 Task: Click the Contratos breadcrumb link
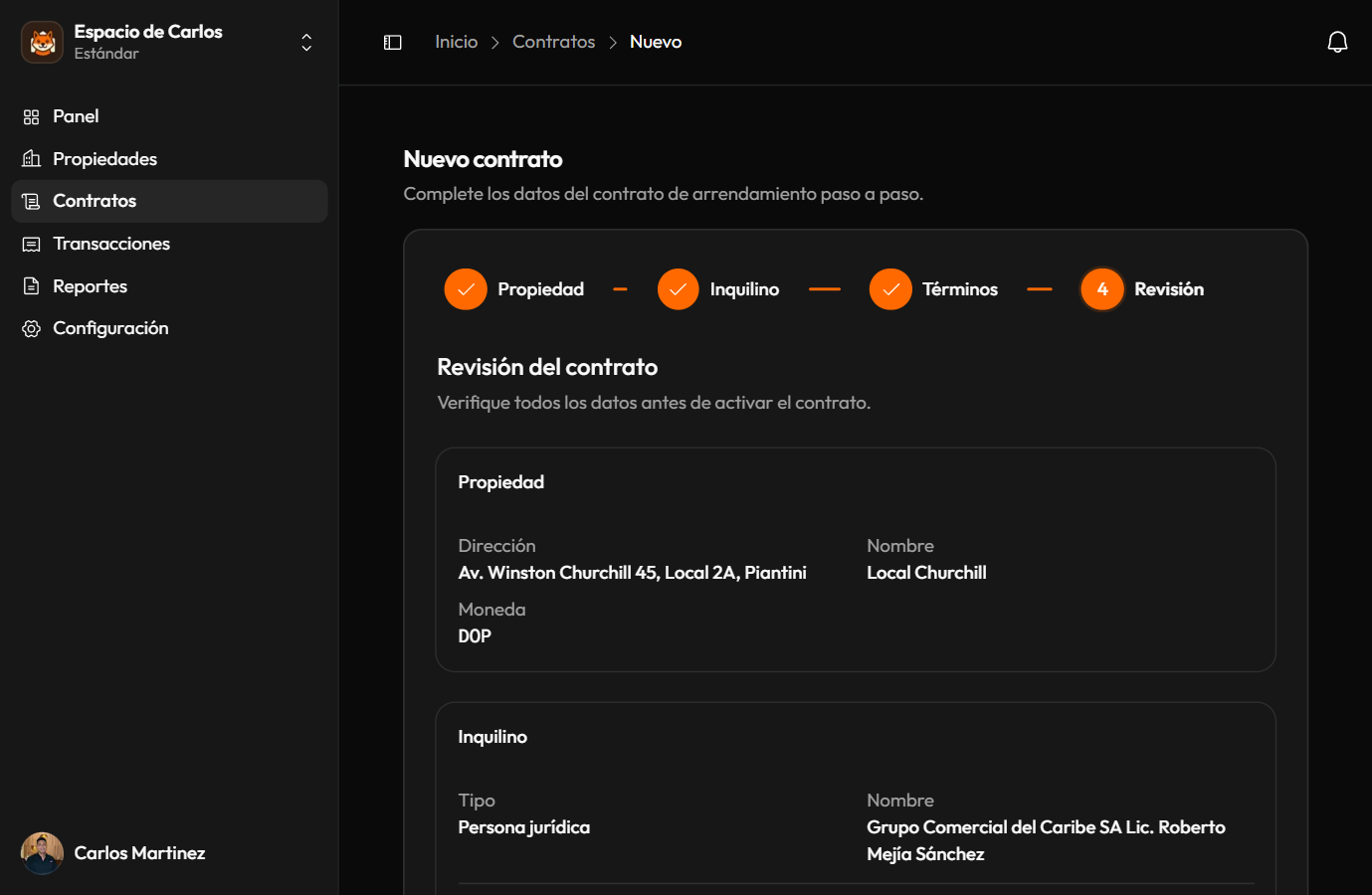pos(554,42)
